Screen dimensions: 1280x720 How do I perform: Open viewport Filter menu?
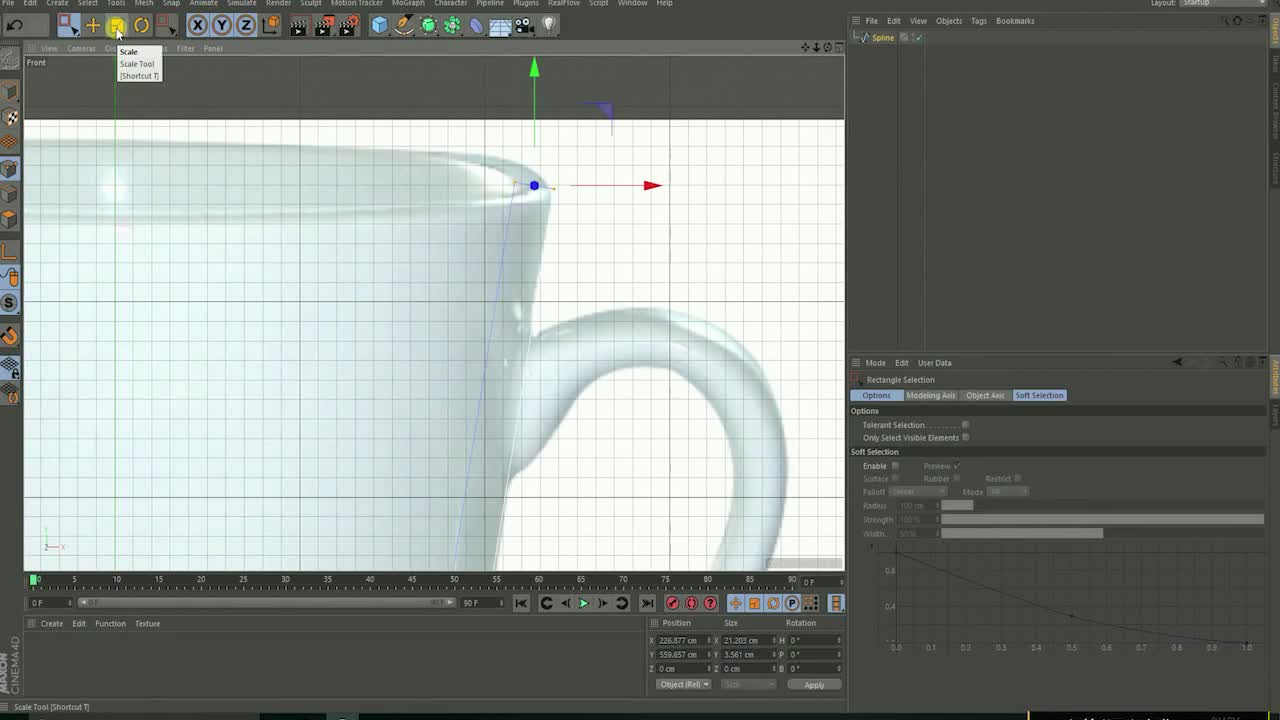coord(185,48)
